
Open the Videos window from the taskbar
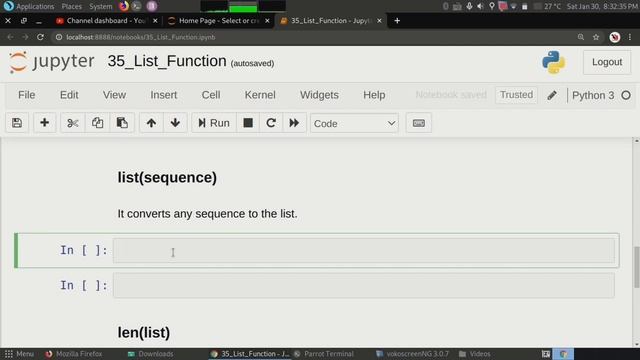[x=475, y=354]
